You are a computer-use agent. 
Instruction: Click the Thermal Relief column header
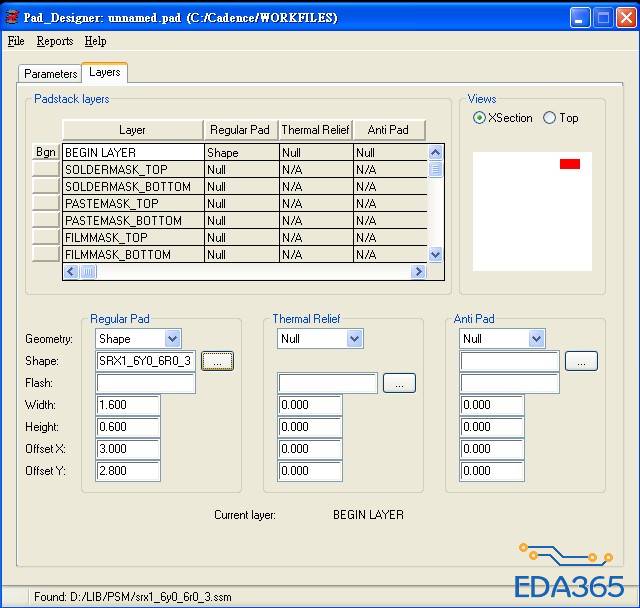click(316, 130)
